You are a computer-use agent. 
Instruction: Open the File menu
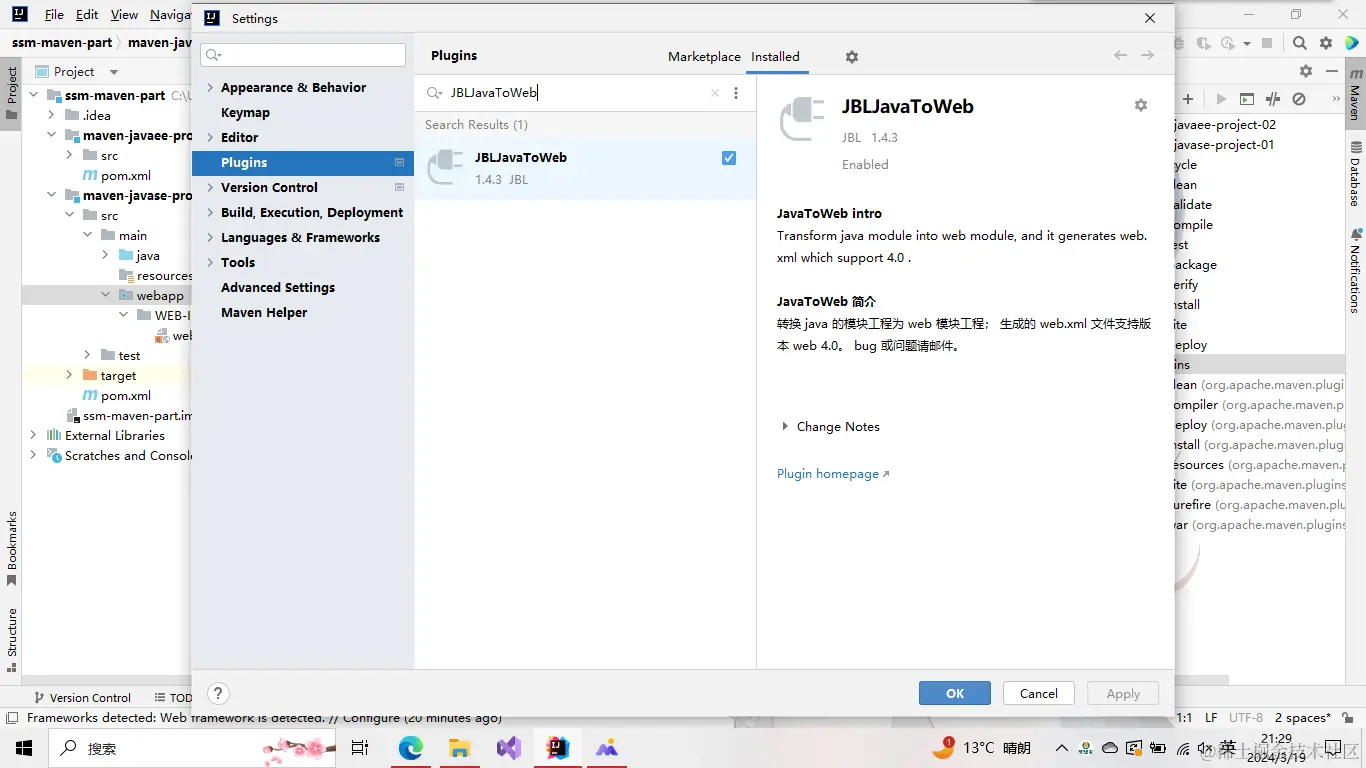pos(54,15)
